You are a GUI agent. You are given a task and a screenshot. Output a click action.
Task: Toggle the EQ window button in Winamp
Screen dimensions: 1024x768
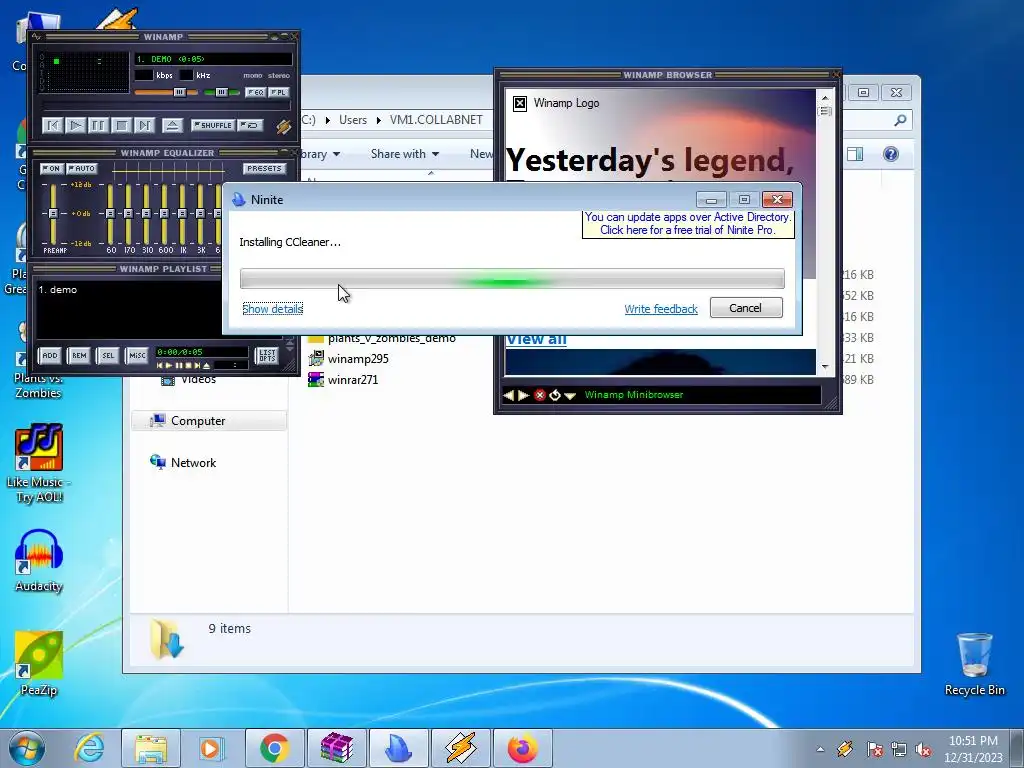pos(255,92)
